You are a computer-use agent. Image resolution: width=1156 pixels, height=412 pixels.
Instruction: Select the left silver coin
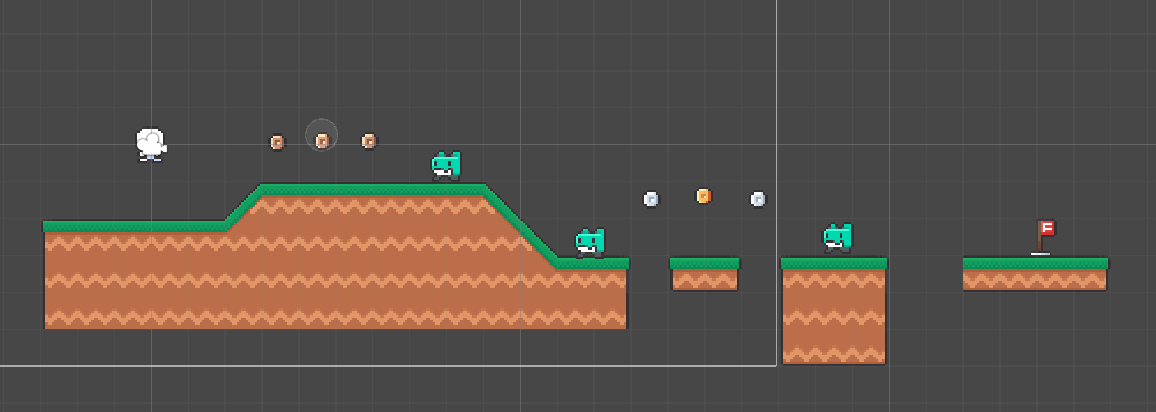651,199
